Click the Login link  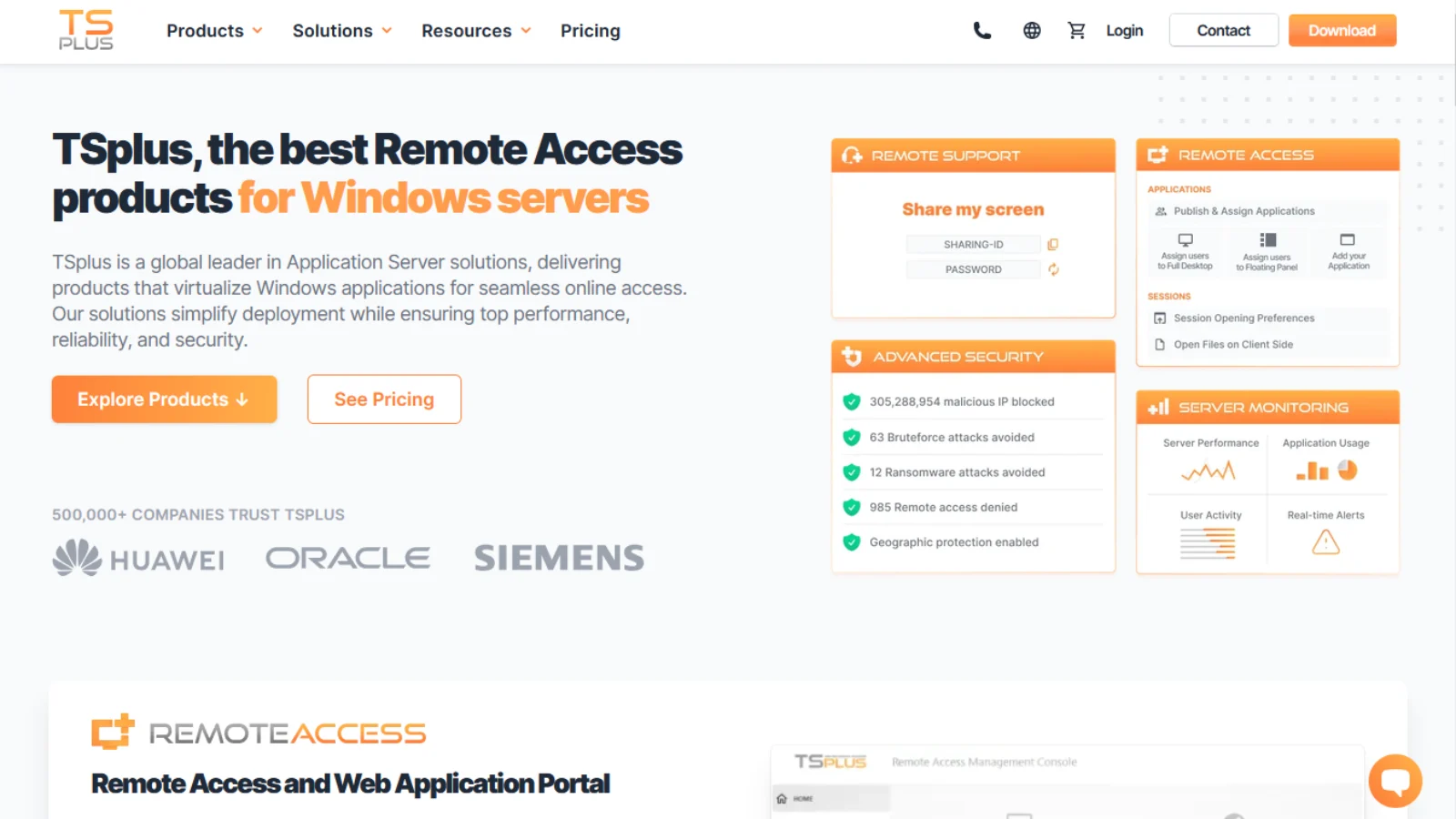(1125, 30)
